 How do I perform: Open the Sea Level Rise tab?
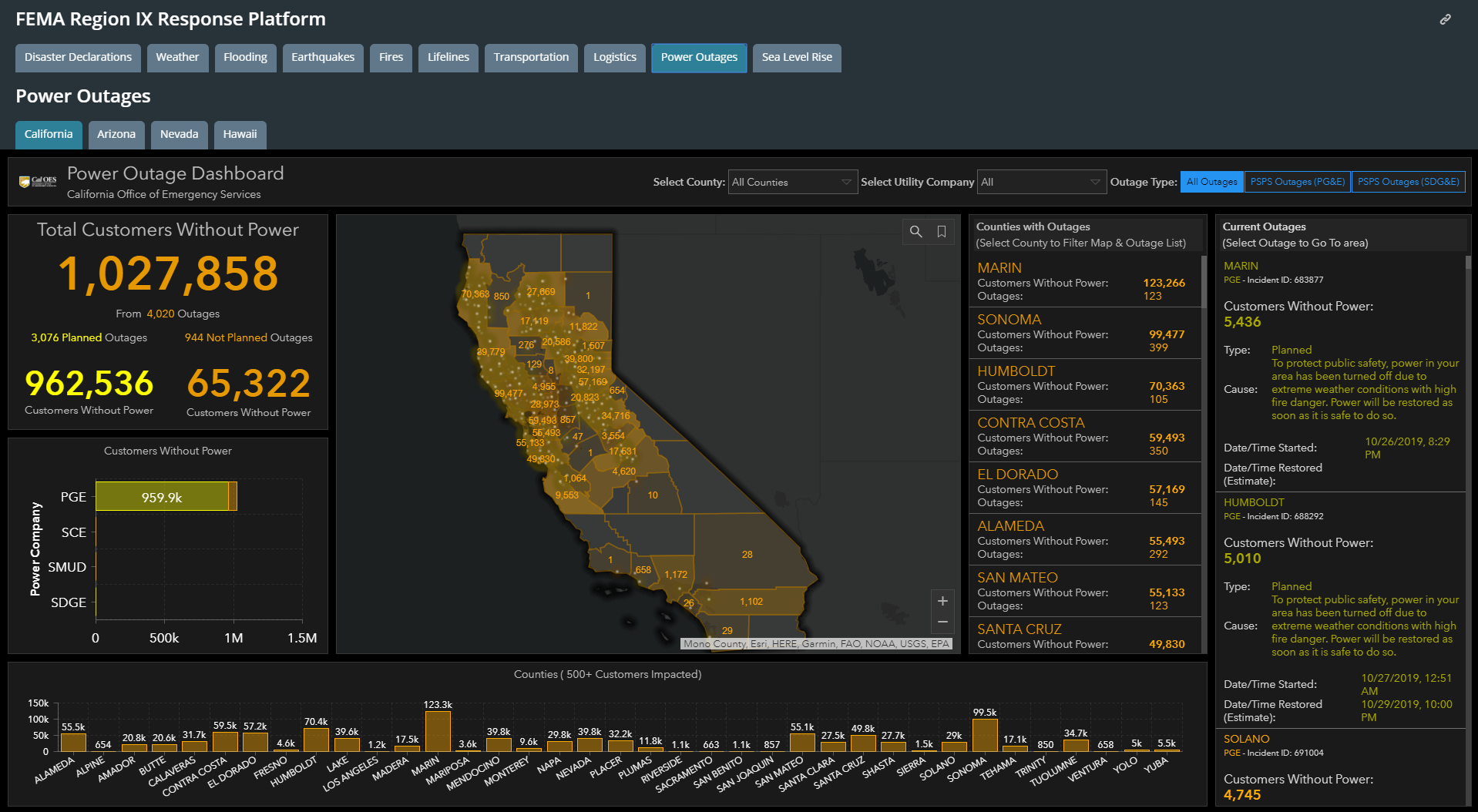coord(797,57)
